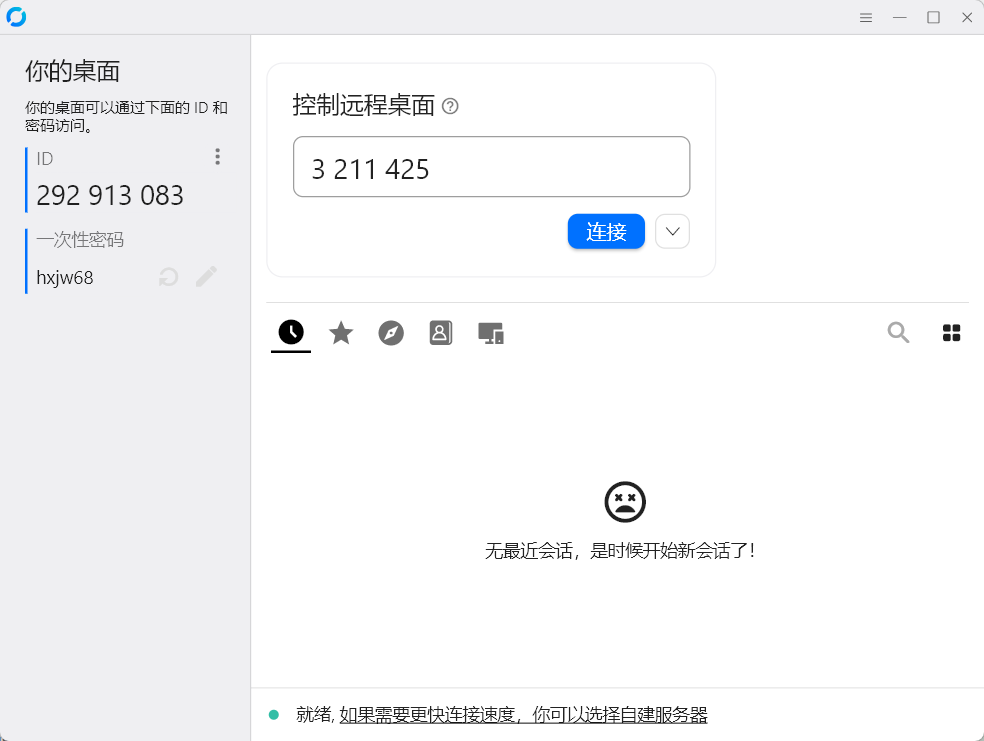
Task: Click the search magnifier icon
Action: tap(898, 332)
